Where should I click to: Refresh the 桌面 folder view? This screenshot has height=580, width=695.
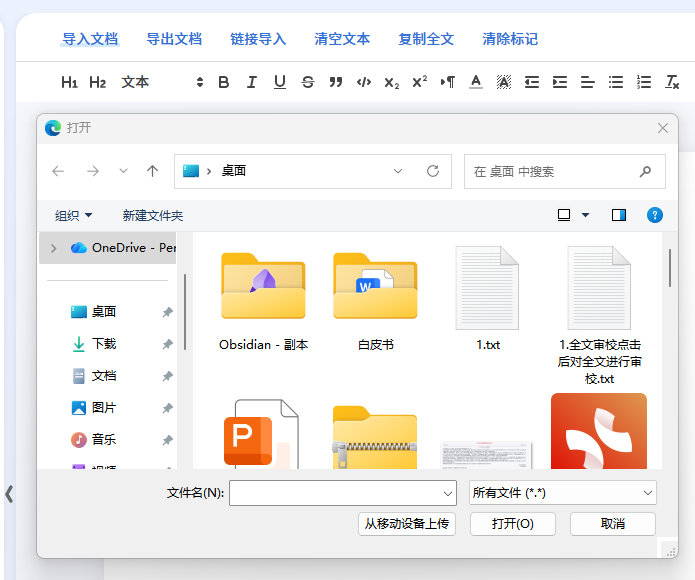(x=433, y=171)
